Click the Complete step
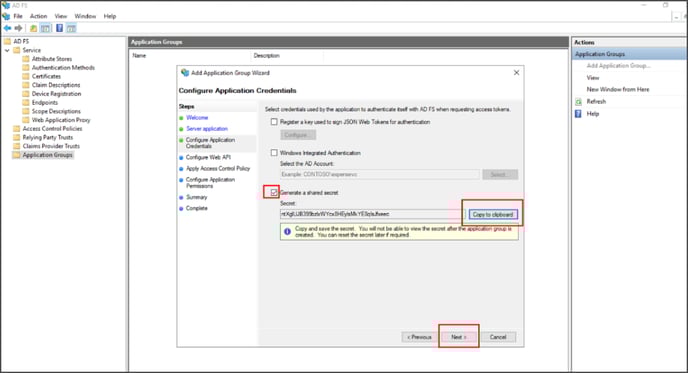This screenshot has width=688, height=373. pos(197,208)
